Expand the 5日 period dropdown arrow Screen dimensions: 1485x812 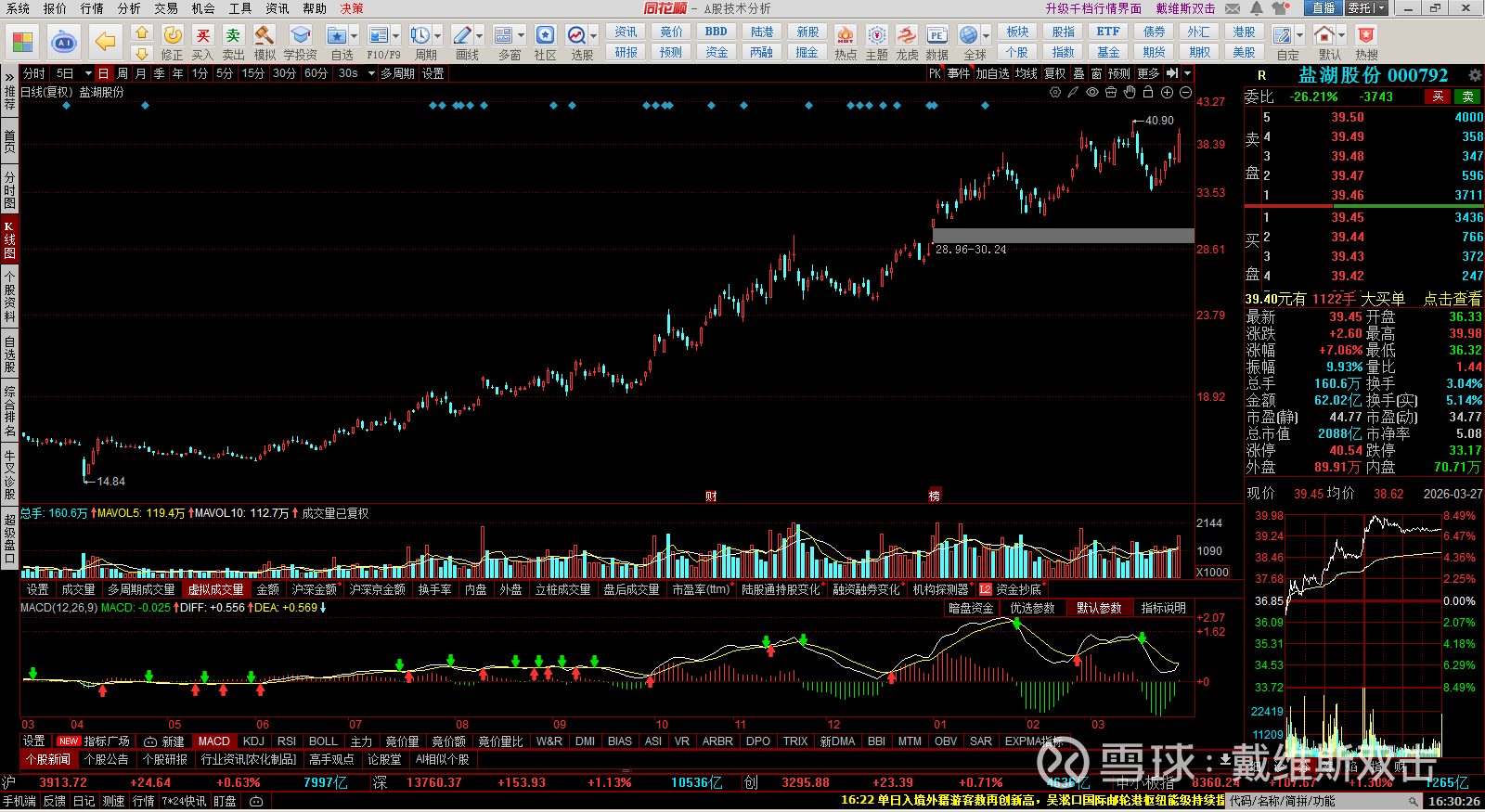(88, 73)
